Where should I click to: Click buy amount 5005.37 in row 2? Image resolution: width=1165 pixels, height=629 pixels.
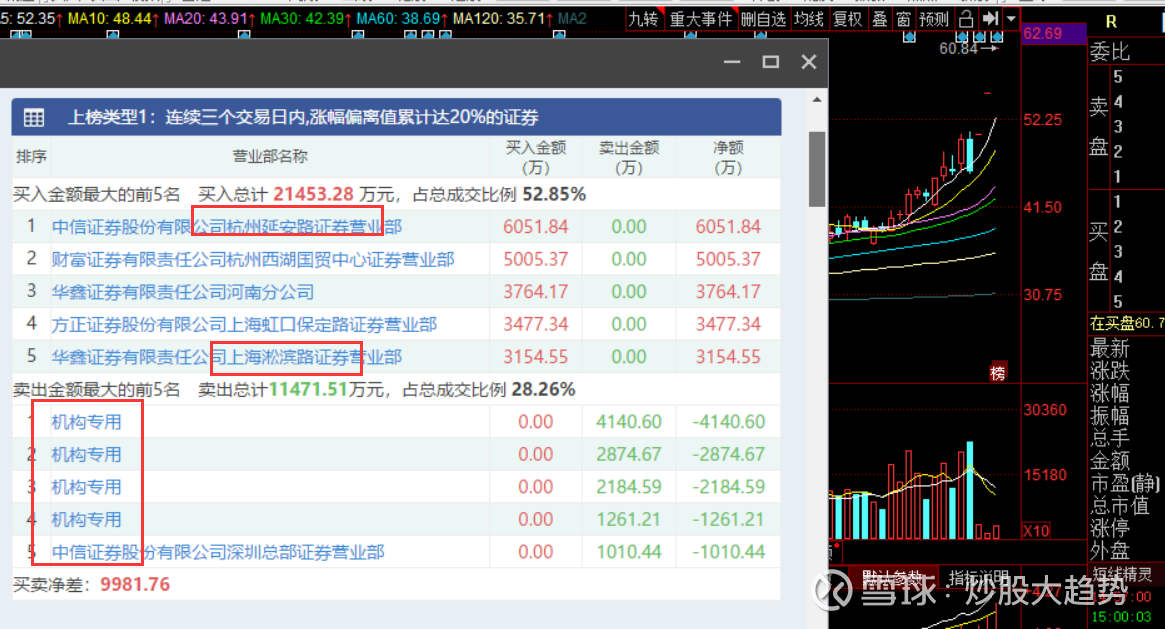click(x=536, y=259)
